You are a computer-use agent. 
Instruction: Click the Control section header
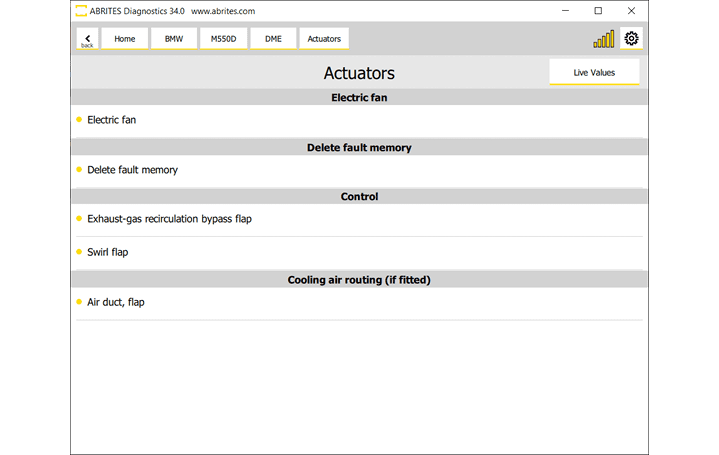coord(359,197)
